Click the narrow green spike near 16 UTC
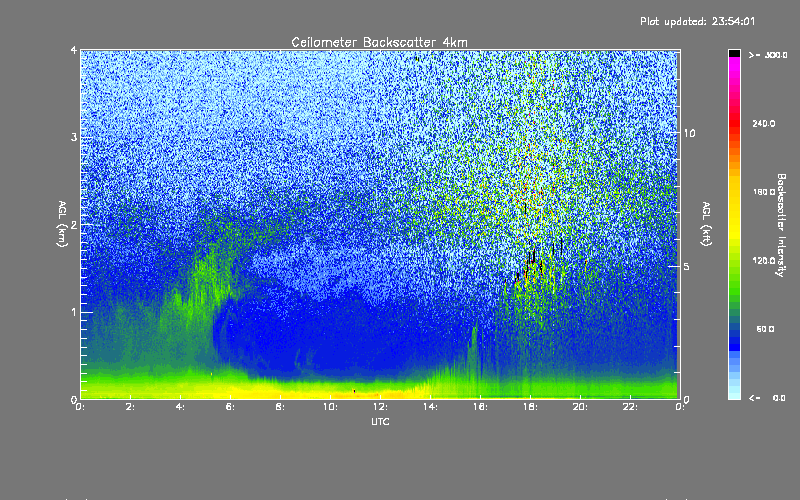This screenshot has width=800, height=500. click(x=474, y=352)
